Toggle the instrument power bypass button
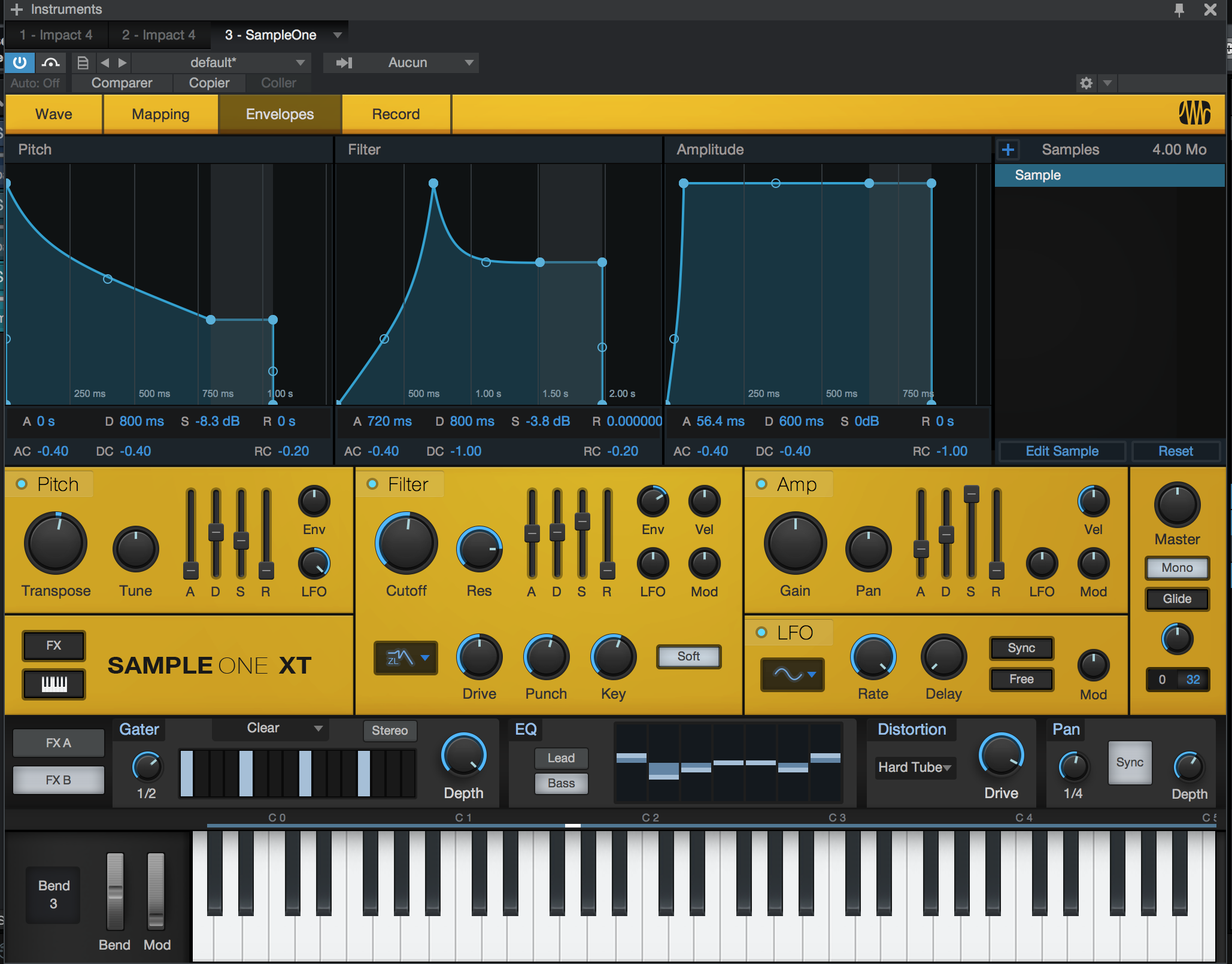Screen dimensions: 1232x964 (19, 62)
